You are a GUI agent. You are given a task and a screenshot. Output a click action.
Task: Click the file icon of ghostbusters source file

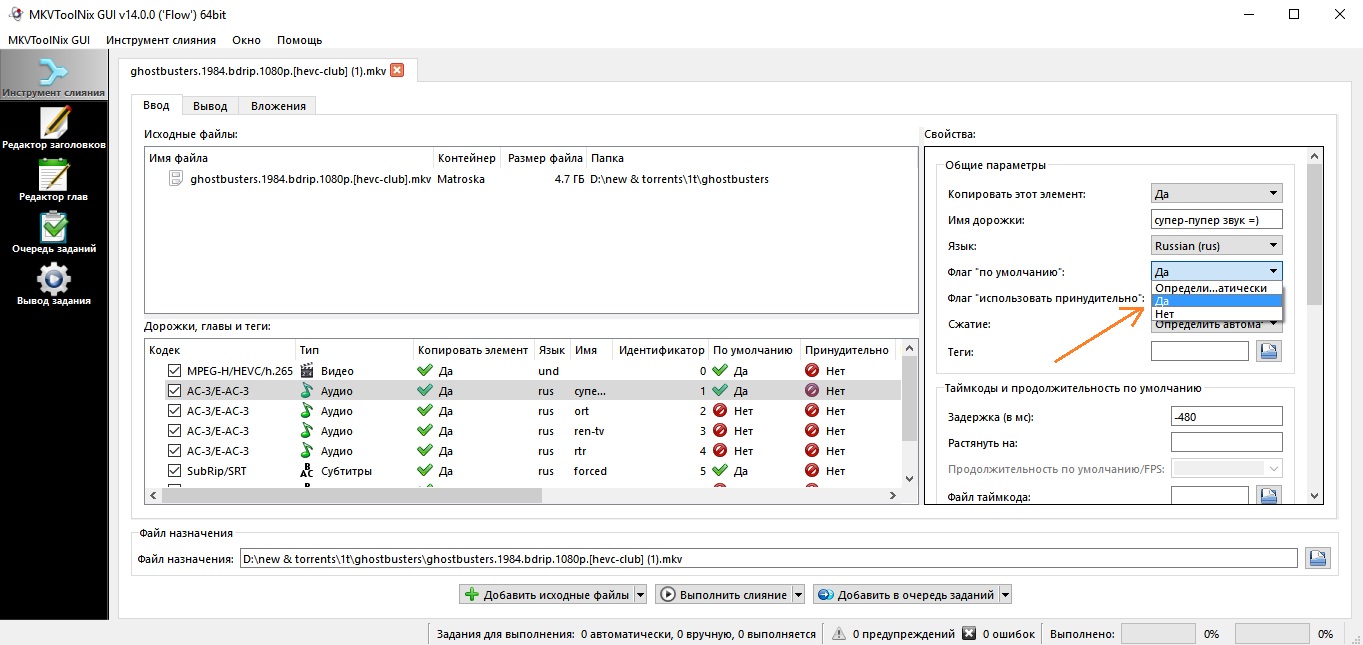(177, 179)
